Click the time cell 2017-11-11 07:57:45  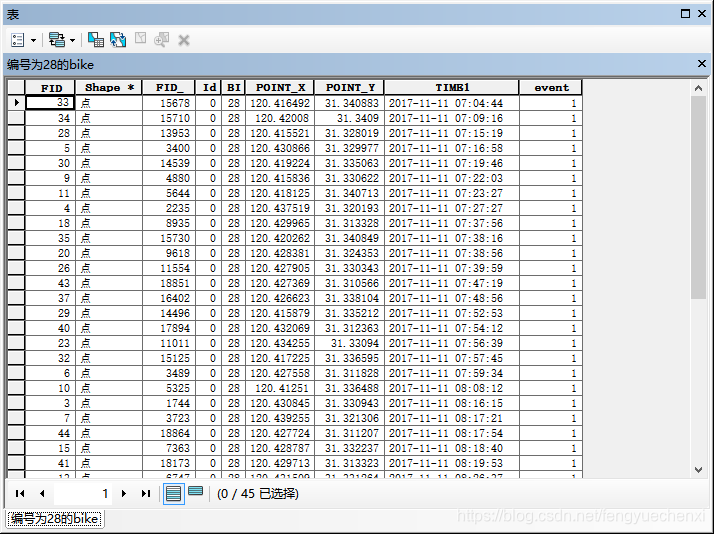pos(452,358)
